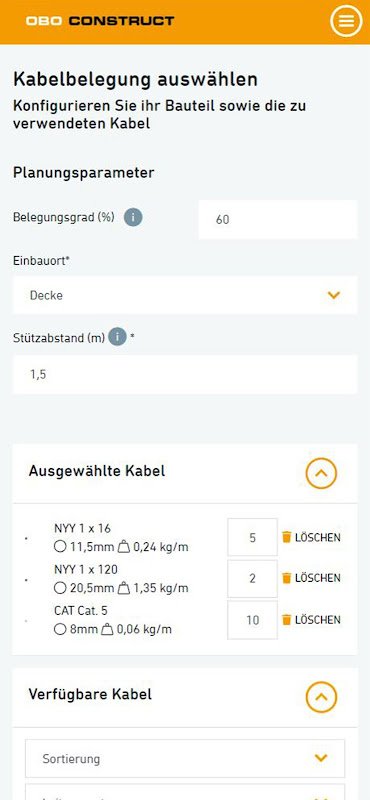The image size is (370, 800).
Task: Click weight icon next to 1,35 kg/m
Action: coord(124,588)
